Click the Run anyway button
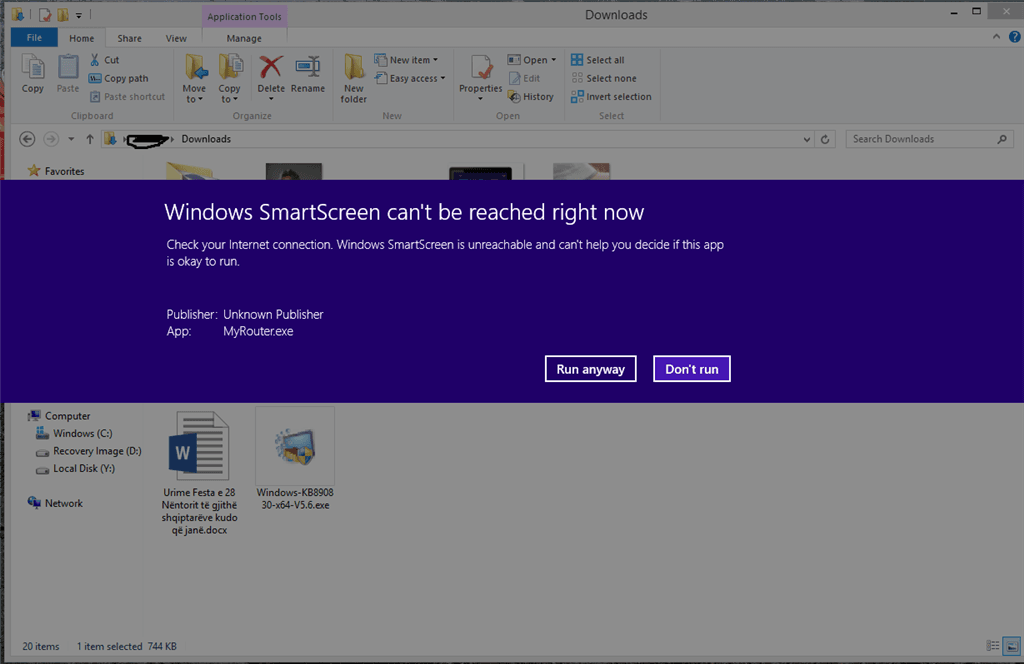This screenshot has height=664, width=1024. pyautogui.click(x=590, y=369)
